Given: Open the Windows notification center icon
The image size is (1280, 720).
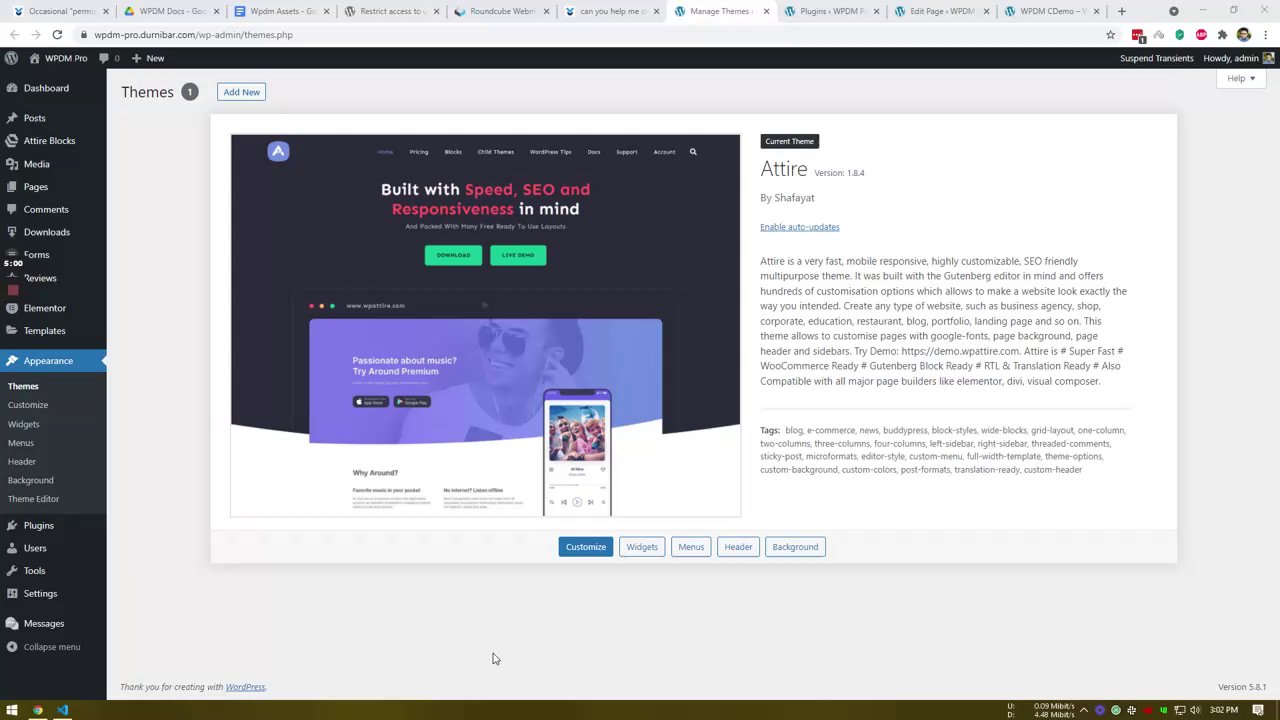Looking at the screenshot, I should pos(1258,710).
